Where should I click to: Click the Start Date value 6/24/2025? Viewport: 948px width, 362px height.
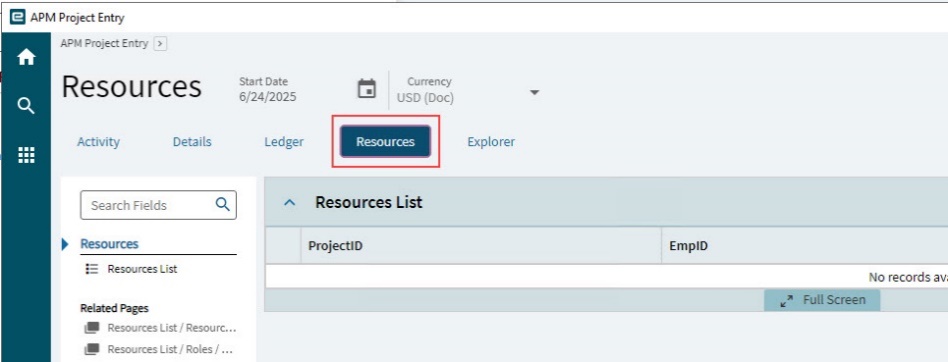coord(268,97)
